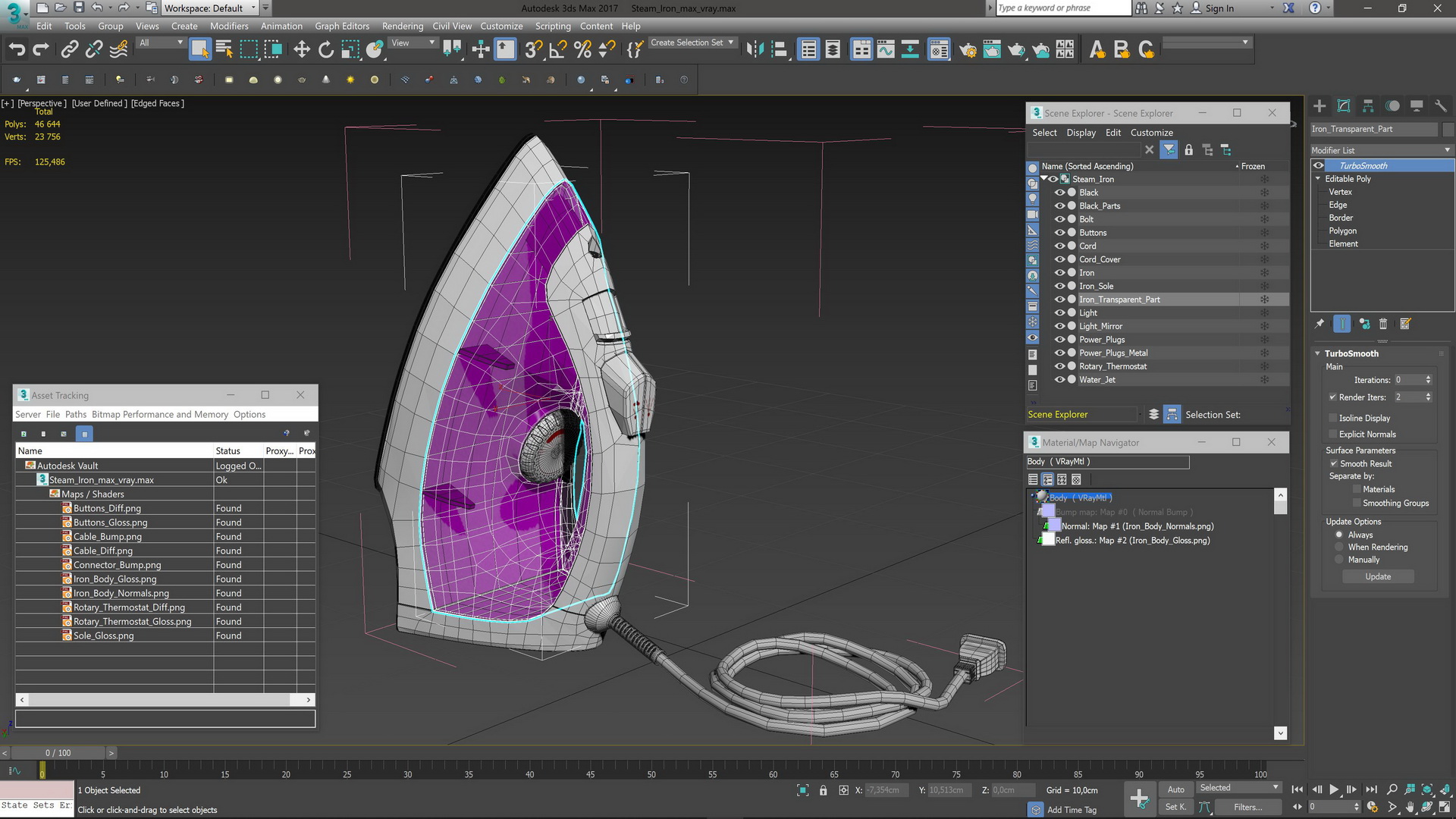Click the Update button in modifier panel
Image resolution: width=1456 pixels, height=819 pixels.
click(x=1378, y=575)
